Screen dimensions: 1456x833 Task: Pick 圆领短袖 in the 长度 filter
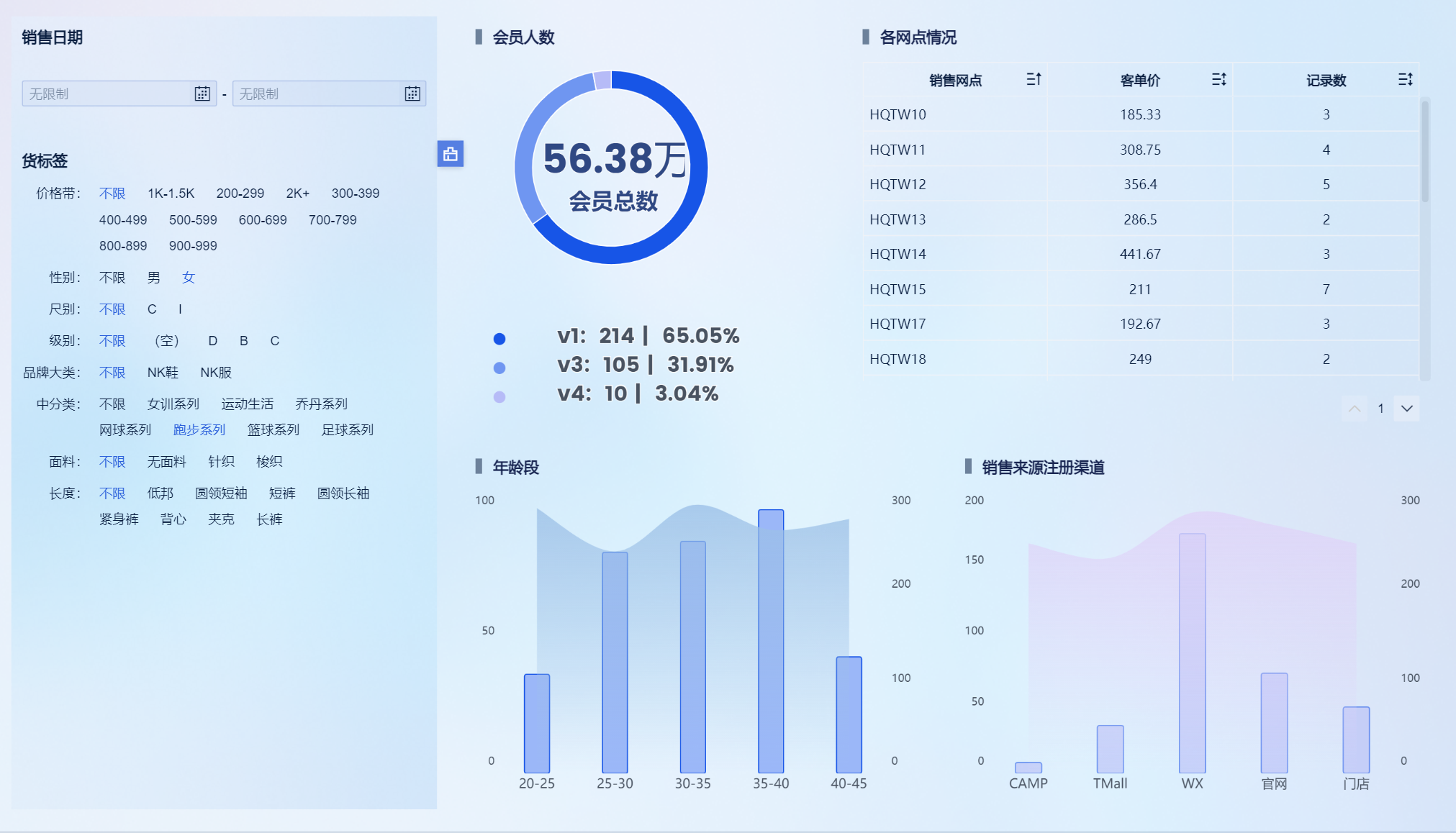point(221,493)
